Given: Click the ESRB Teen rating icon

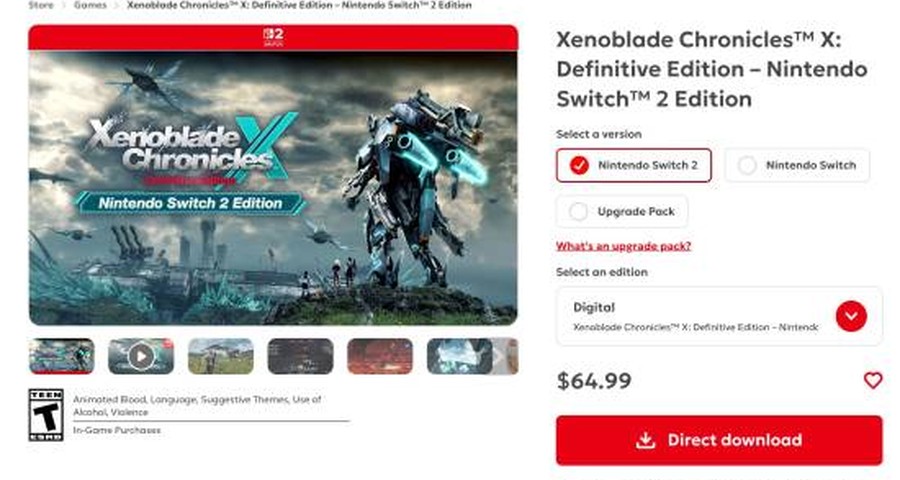Looking at the screenshot, I should tap(46, 415).
